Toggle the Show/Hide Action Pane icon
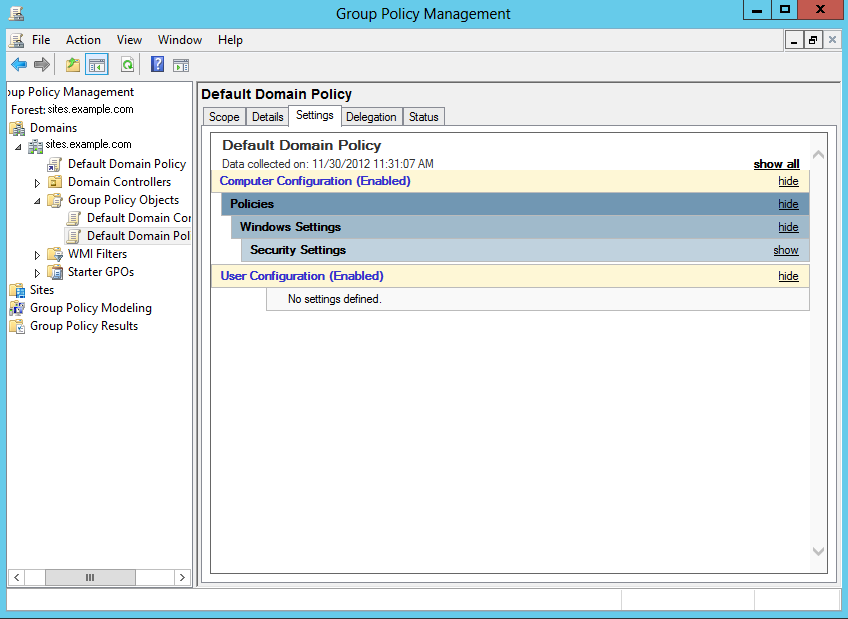 click(181, 65)
